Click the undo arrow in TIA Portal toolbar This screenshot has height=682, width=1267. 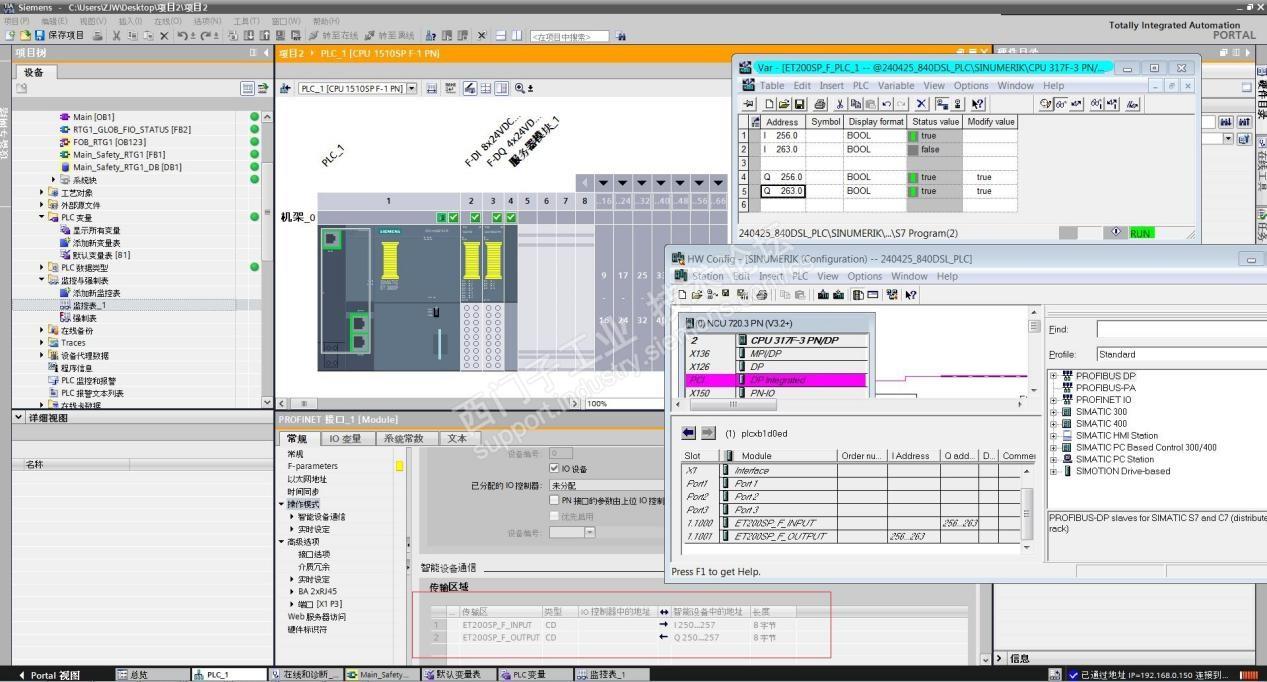pyautogui.click(x=183, y=35)
